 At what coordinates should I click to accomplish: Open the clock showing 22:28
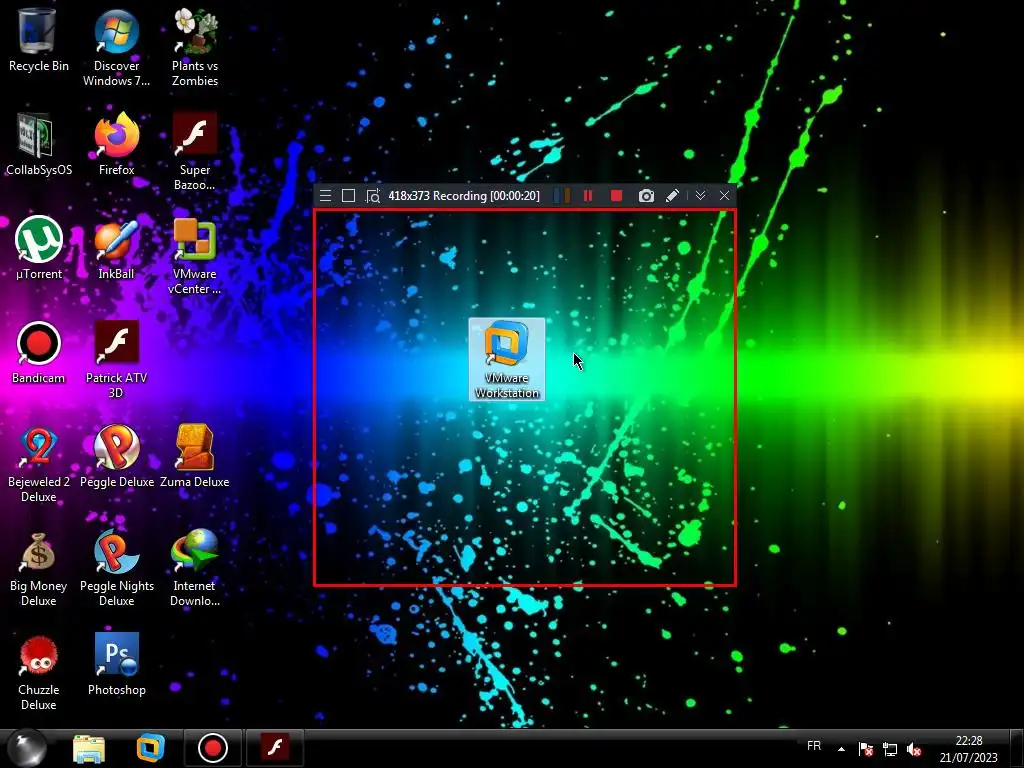[968, 749]
